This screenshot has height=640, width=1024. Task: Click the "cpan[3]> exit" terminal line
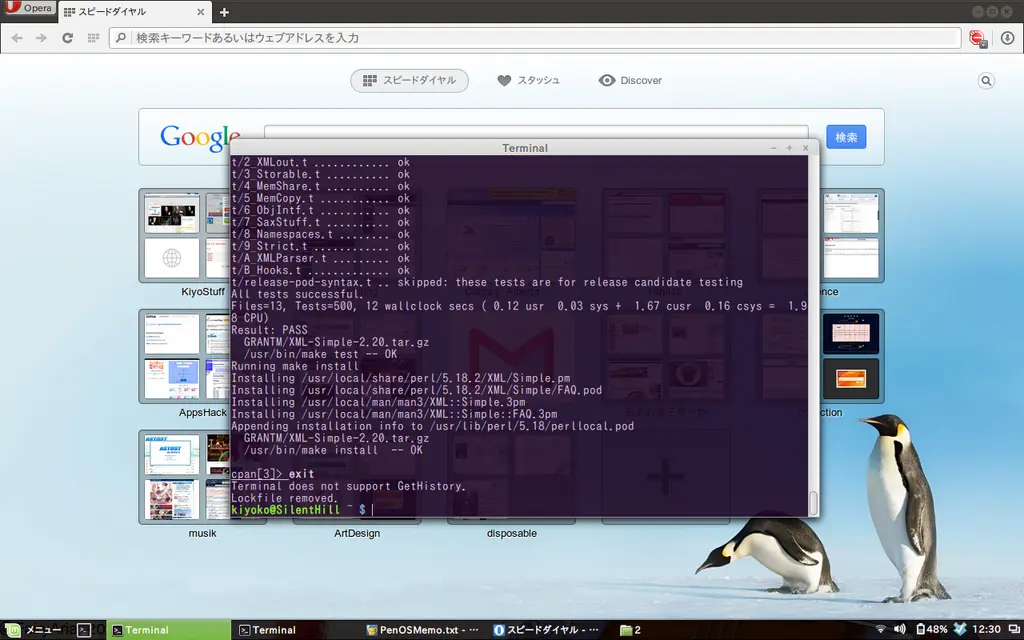tap(272, 473)
